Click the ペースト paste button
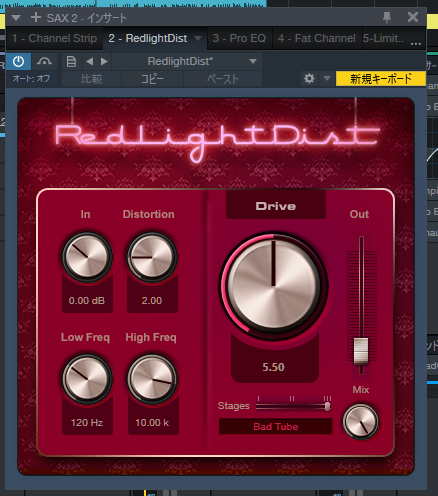The height and width of the screenshot is (496, 438). (223, 79)
